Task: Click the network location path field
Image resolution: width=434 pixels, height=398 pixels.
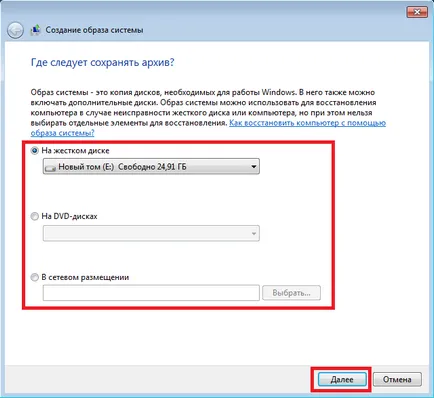Action: pos(151,293)
